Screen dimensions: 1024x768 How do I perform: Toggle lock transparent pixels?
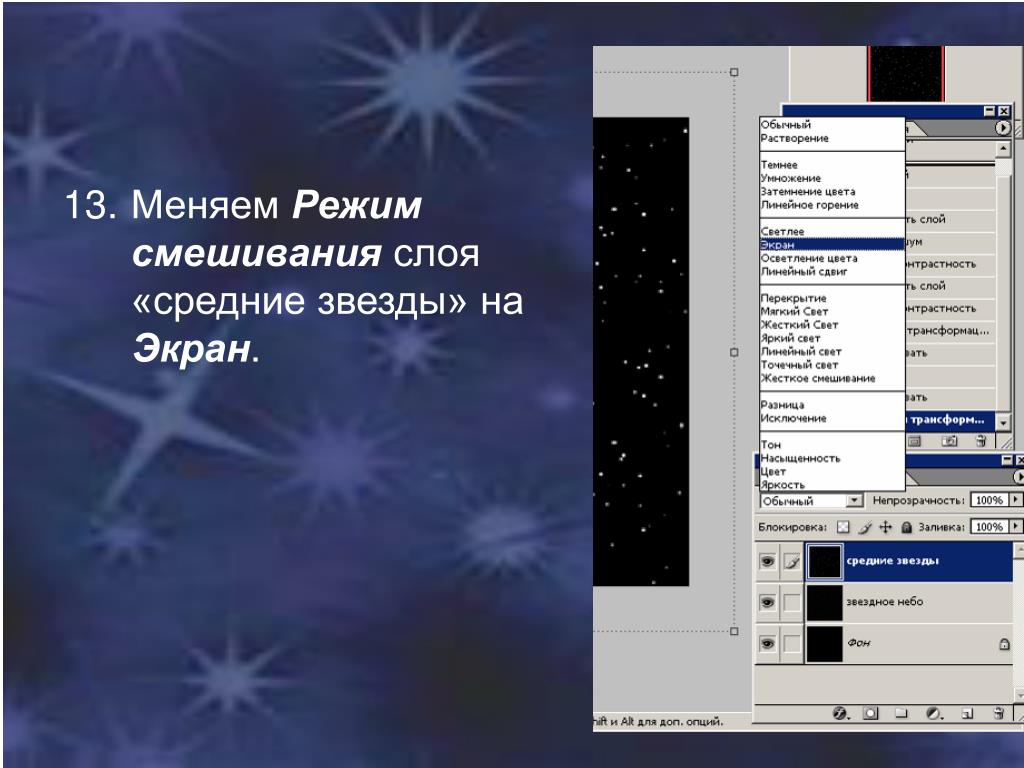point(843,527)
